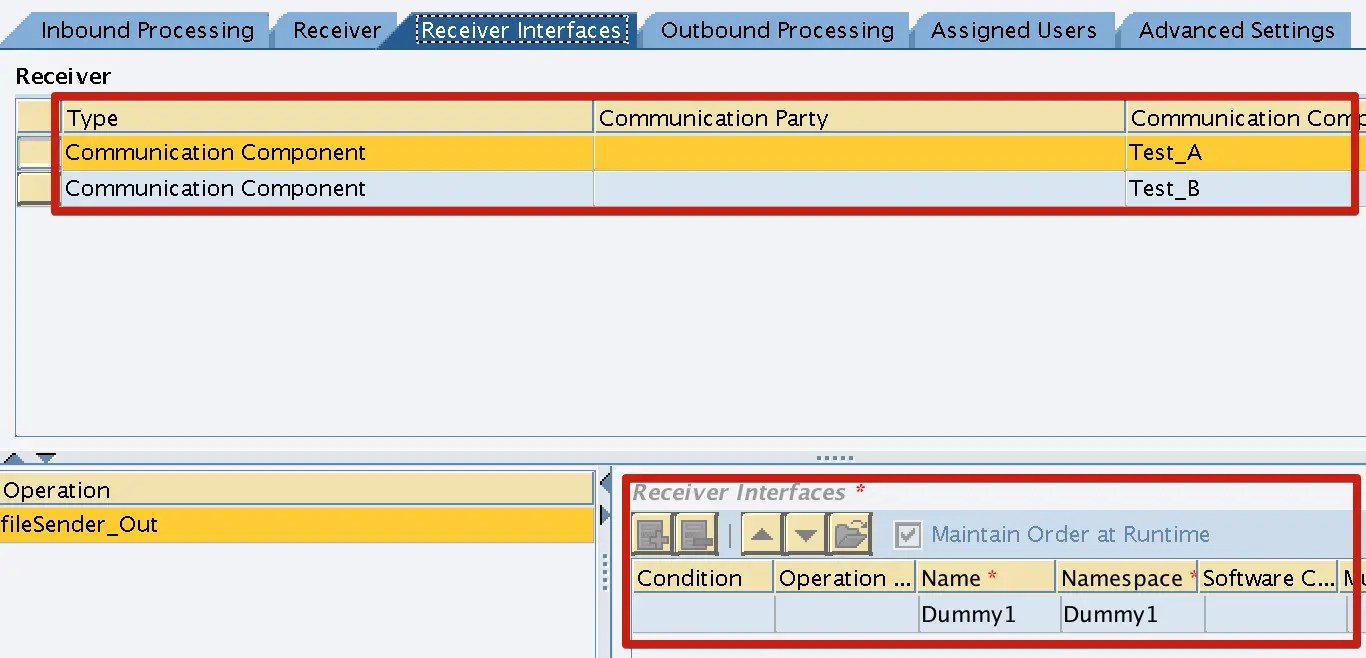The height and width of the screenshot is (658, 1366).
Task: Toggle the Maintain Order at Runtime checkbox
Action: pos(907,534)
